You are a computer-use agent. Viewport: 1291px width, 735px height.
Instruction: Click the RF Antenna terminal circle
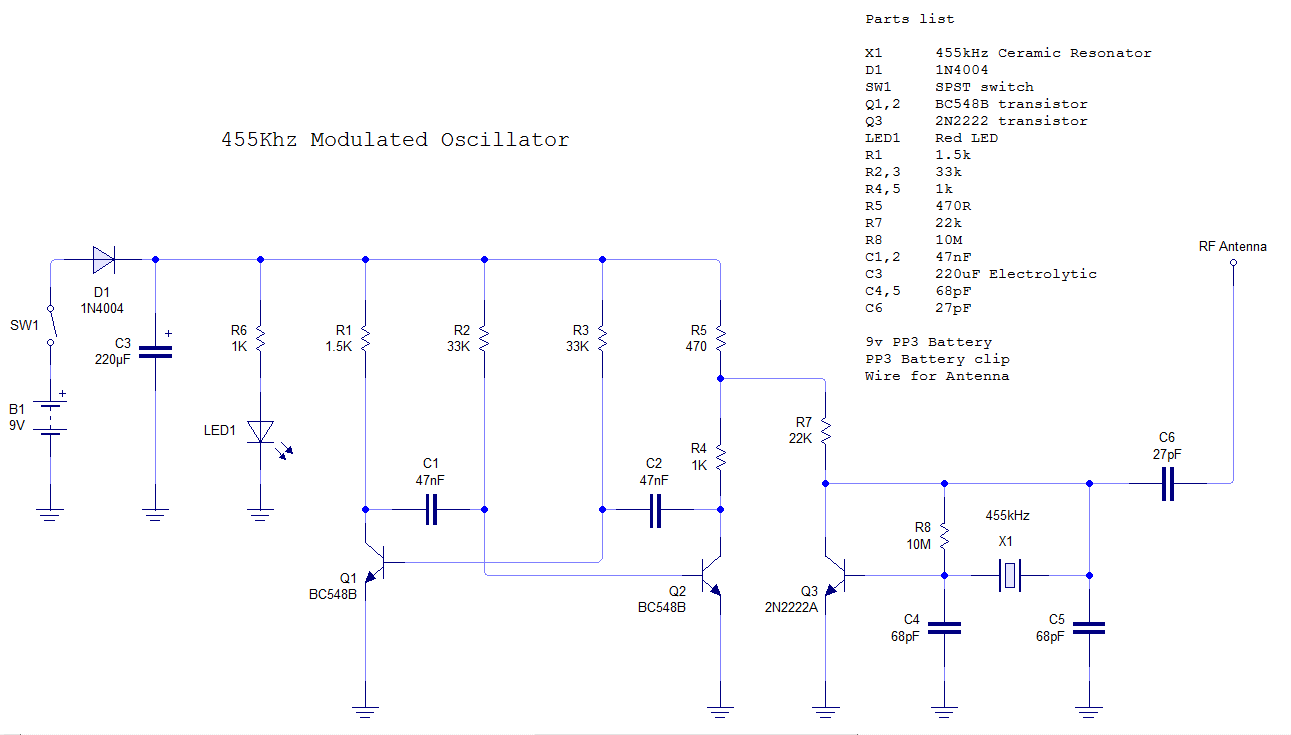(x=1233, y=264)
